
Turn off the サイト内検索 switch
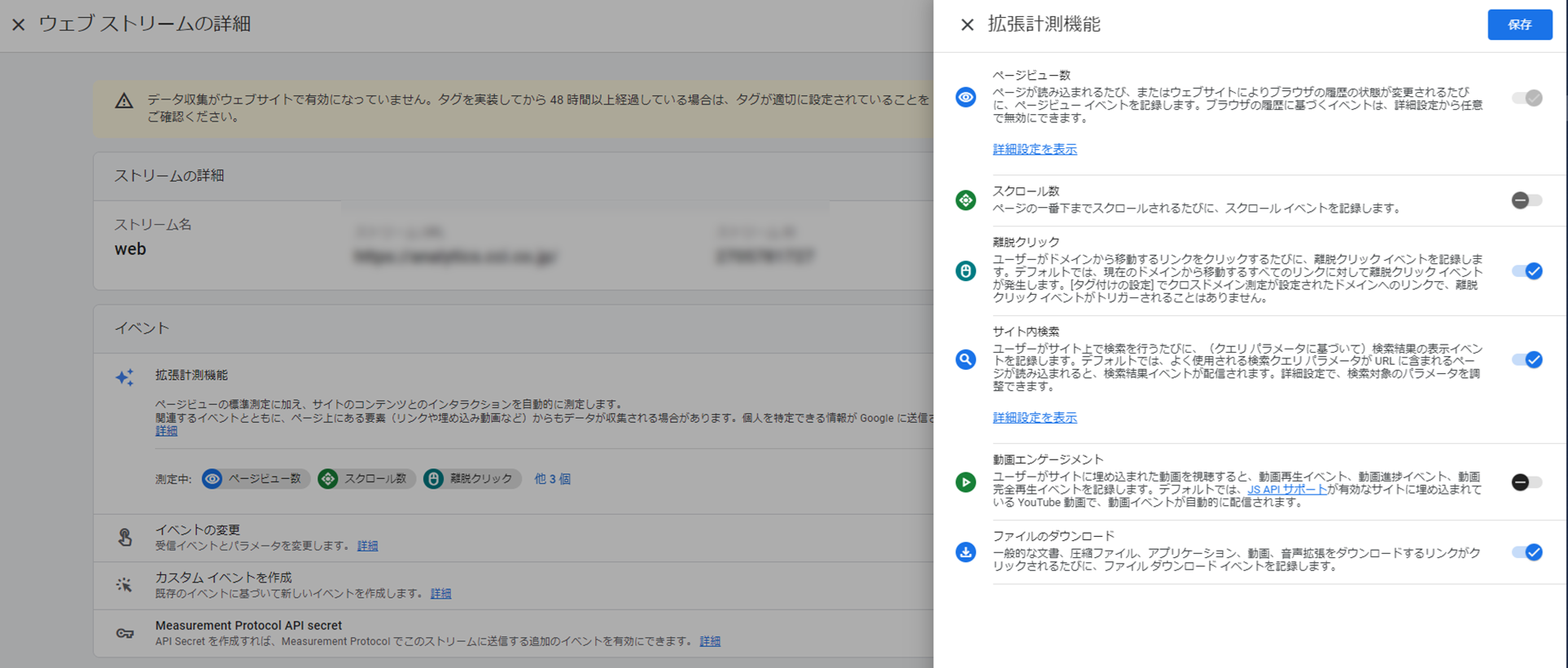pos(1526,359)
